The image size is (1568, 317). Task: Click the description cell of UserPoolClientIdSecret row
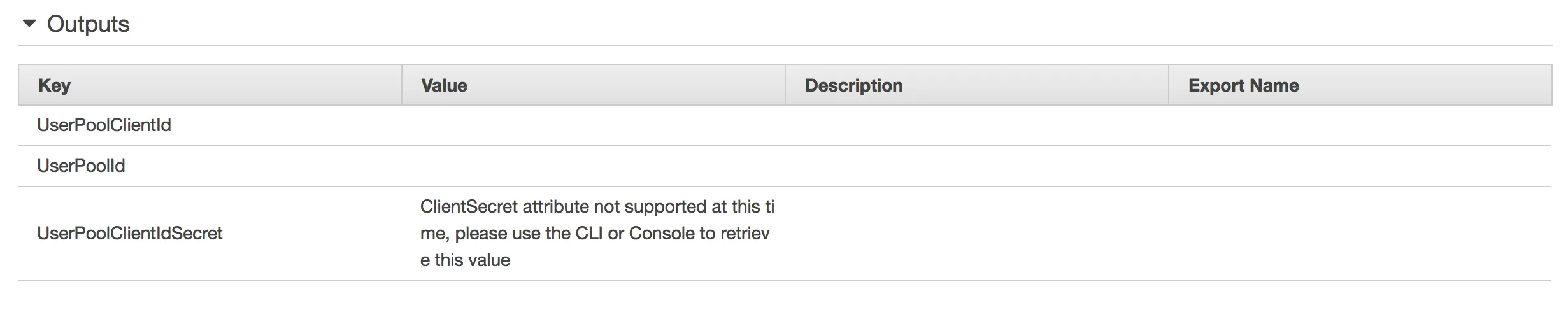[x=977, y=234]
